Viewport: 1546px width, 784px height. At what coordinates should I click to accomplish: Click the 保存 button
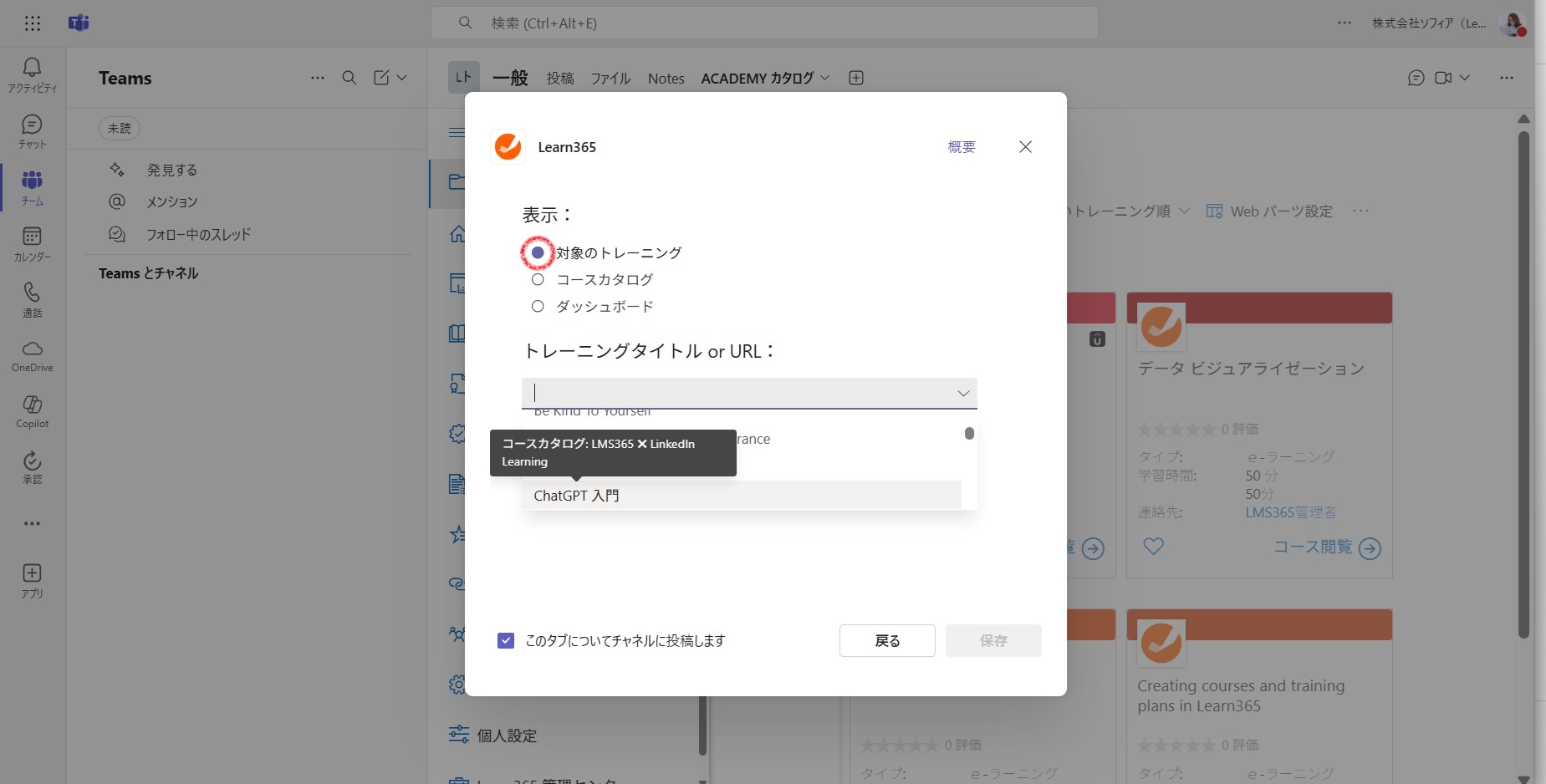[993, 640]
